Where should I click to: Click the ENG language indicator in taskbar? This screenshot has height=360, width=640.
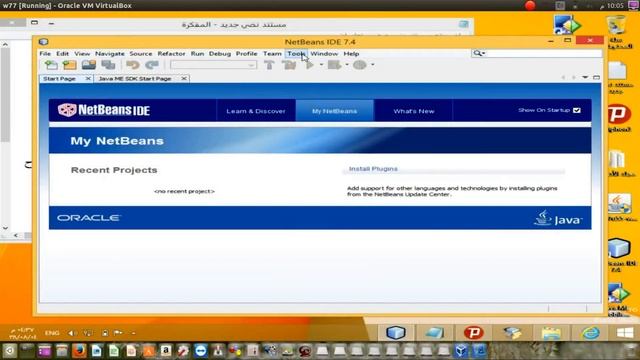tap(52, 333)
